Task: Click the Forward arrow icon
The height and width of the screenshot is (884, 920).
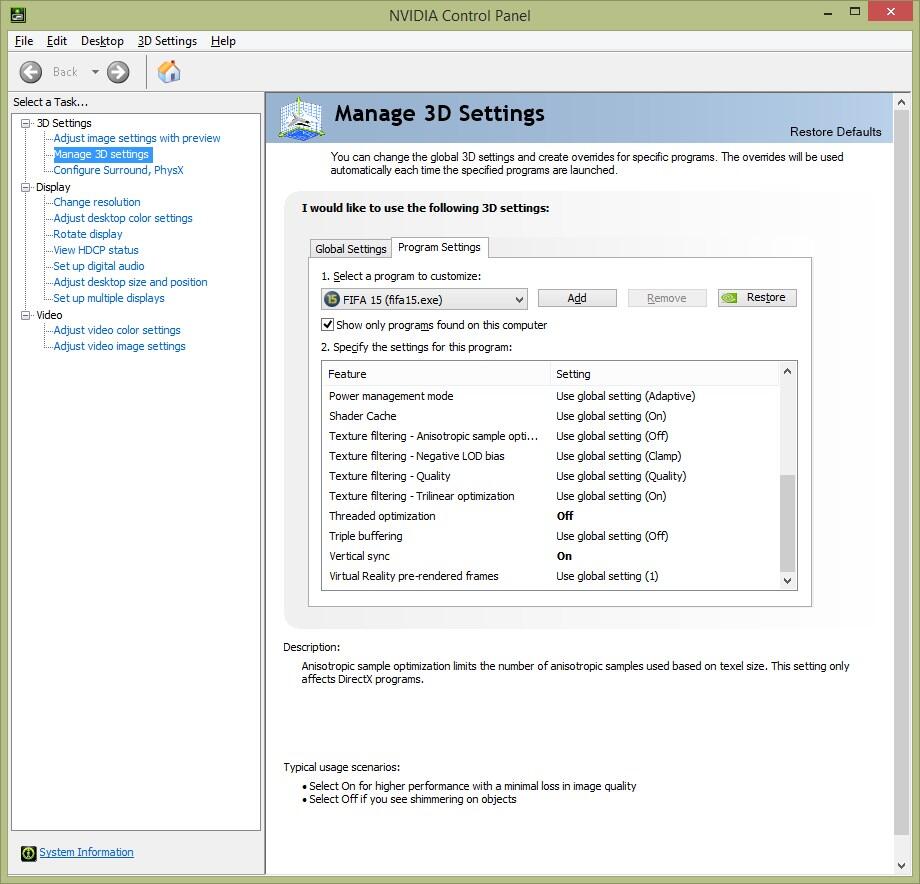Action: [x=118, y=72]
